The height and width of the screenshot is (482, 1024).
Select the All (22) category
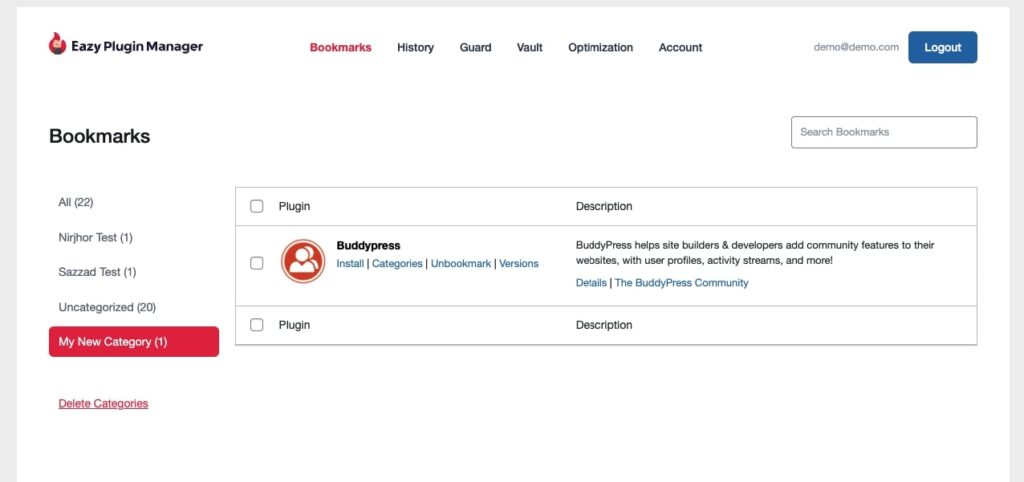coord(76,202)
